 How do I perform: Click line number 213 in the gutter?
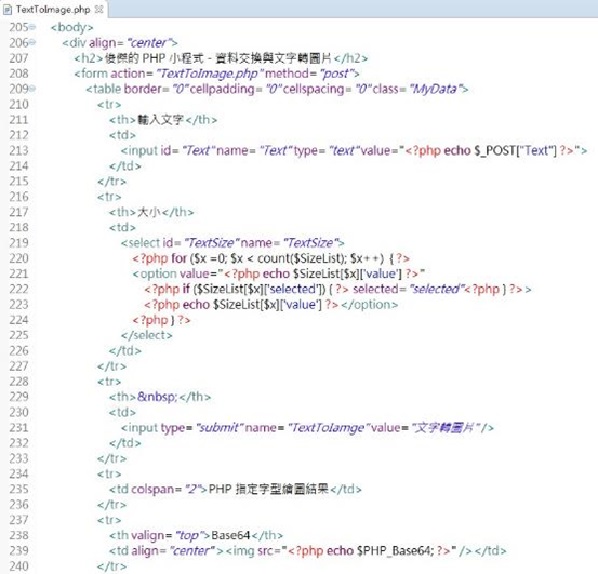19,150
